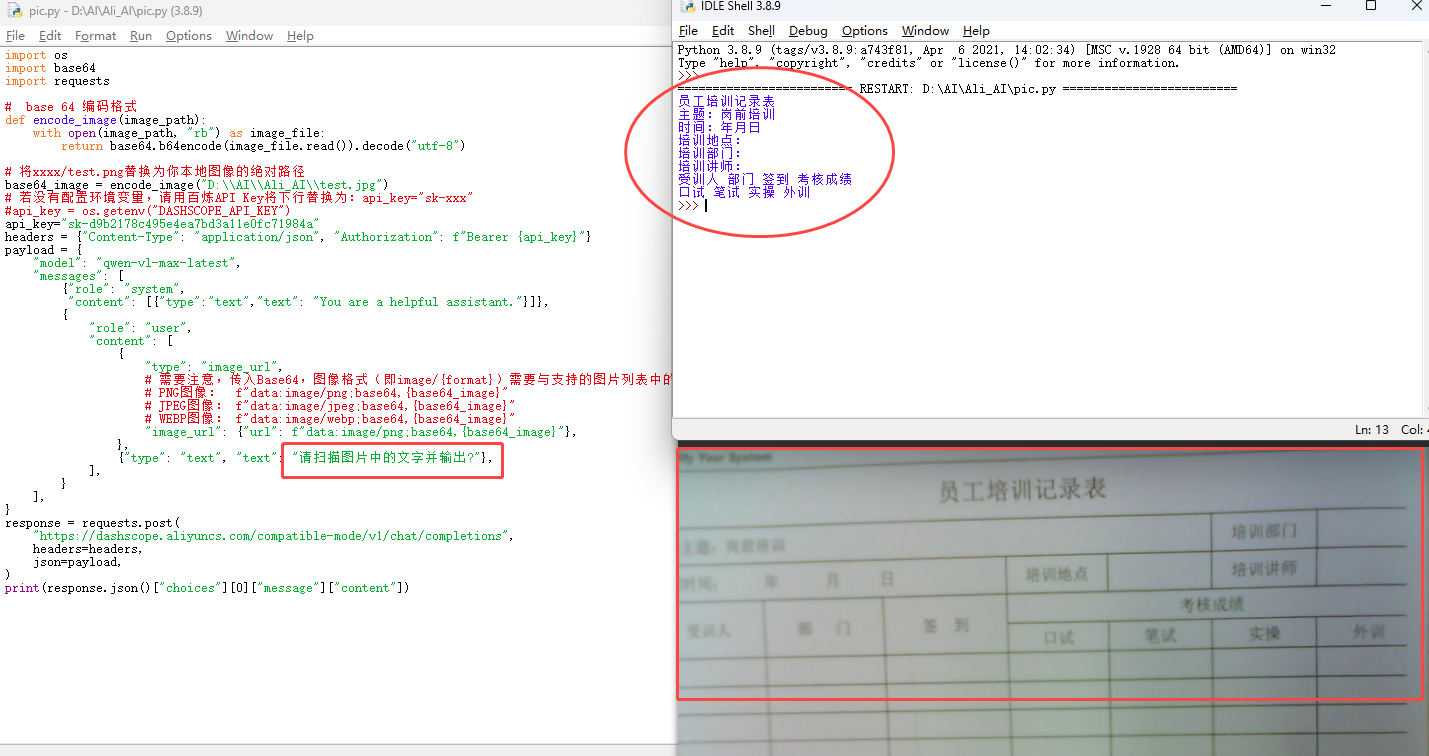Open Options menu in IDLE Shell window
The width and height of the screenshot is (1429, 756).
coord(865,31)
